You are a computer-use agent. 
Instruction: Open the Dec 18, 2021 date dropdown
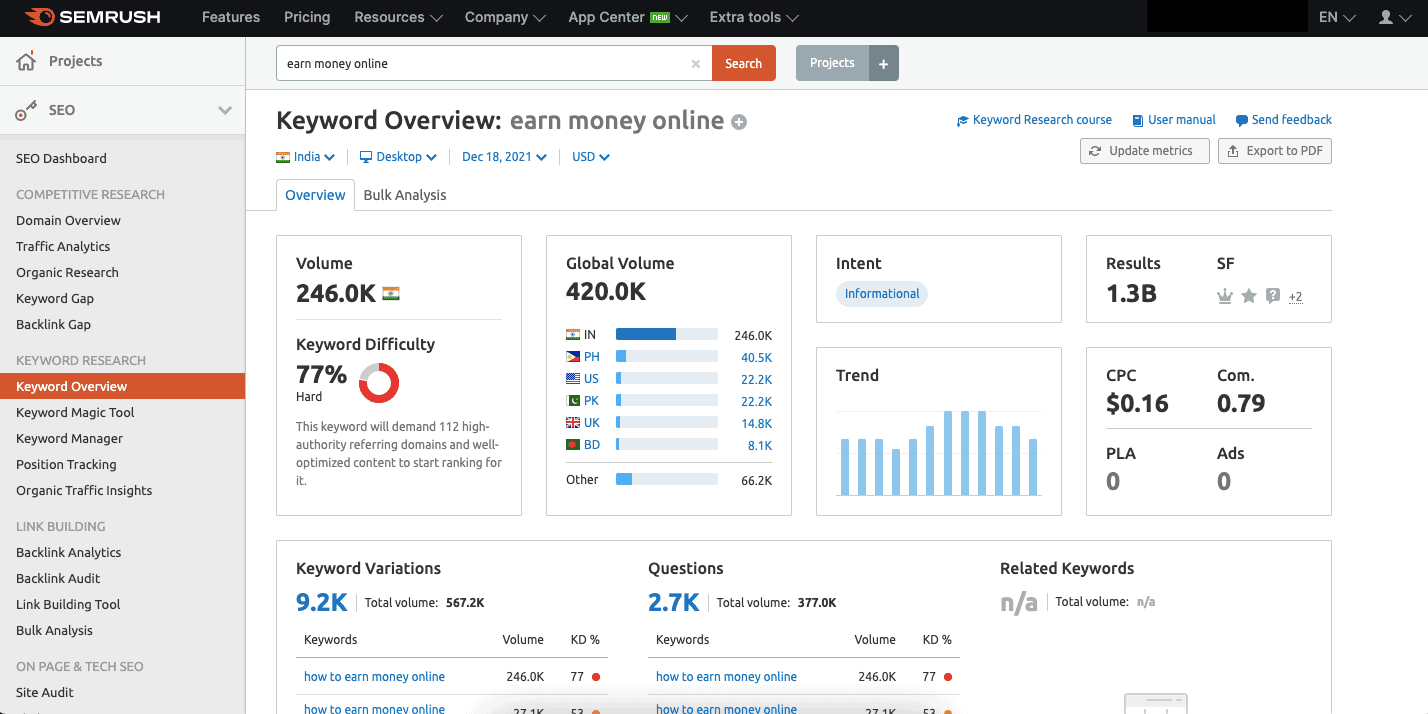[x=504, y=157]
